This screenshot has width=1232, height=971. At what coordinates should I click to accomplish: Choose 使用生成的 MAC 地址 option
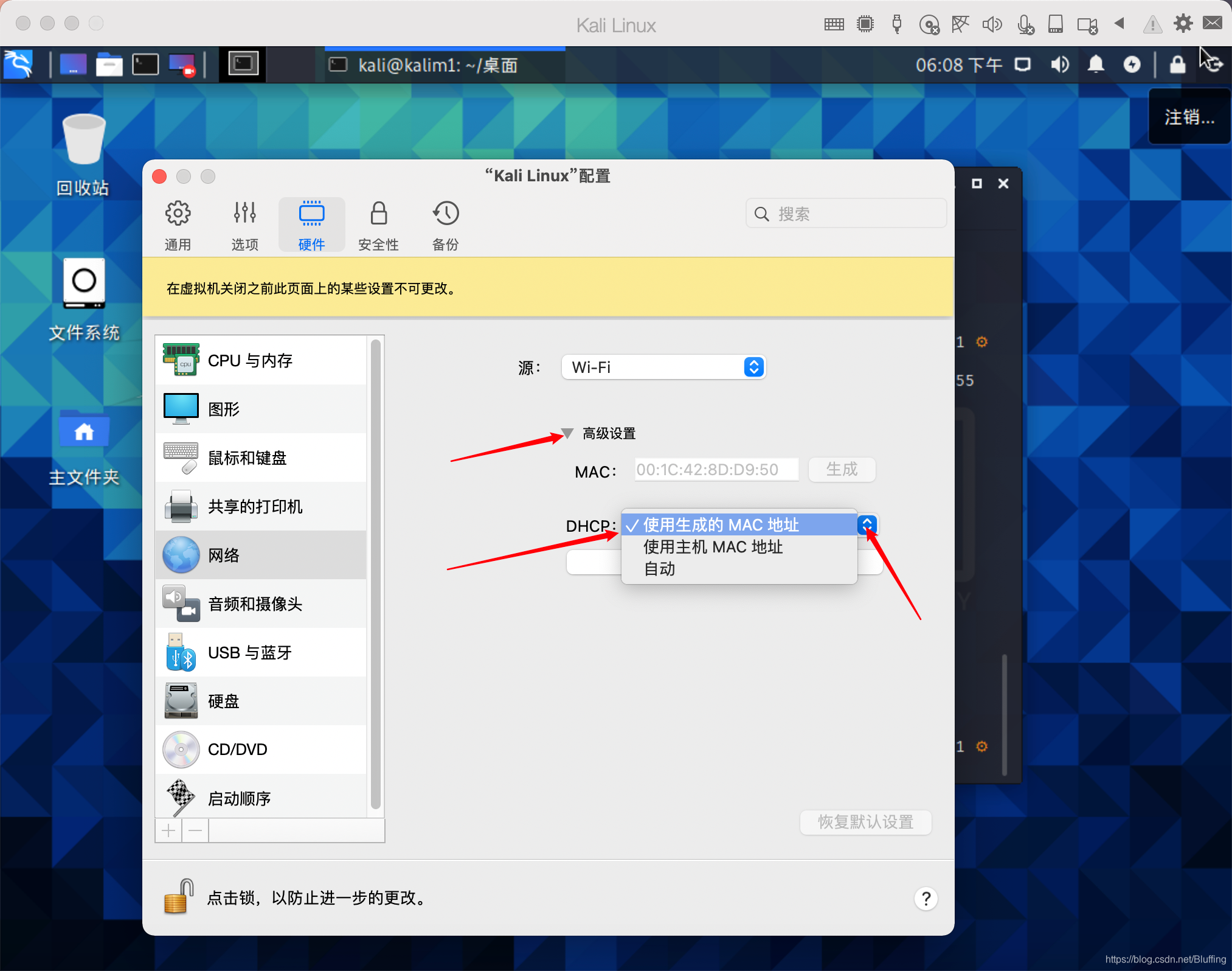[739, 524]
